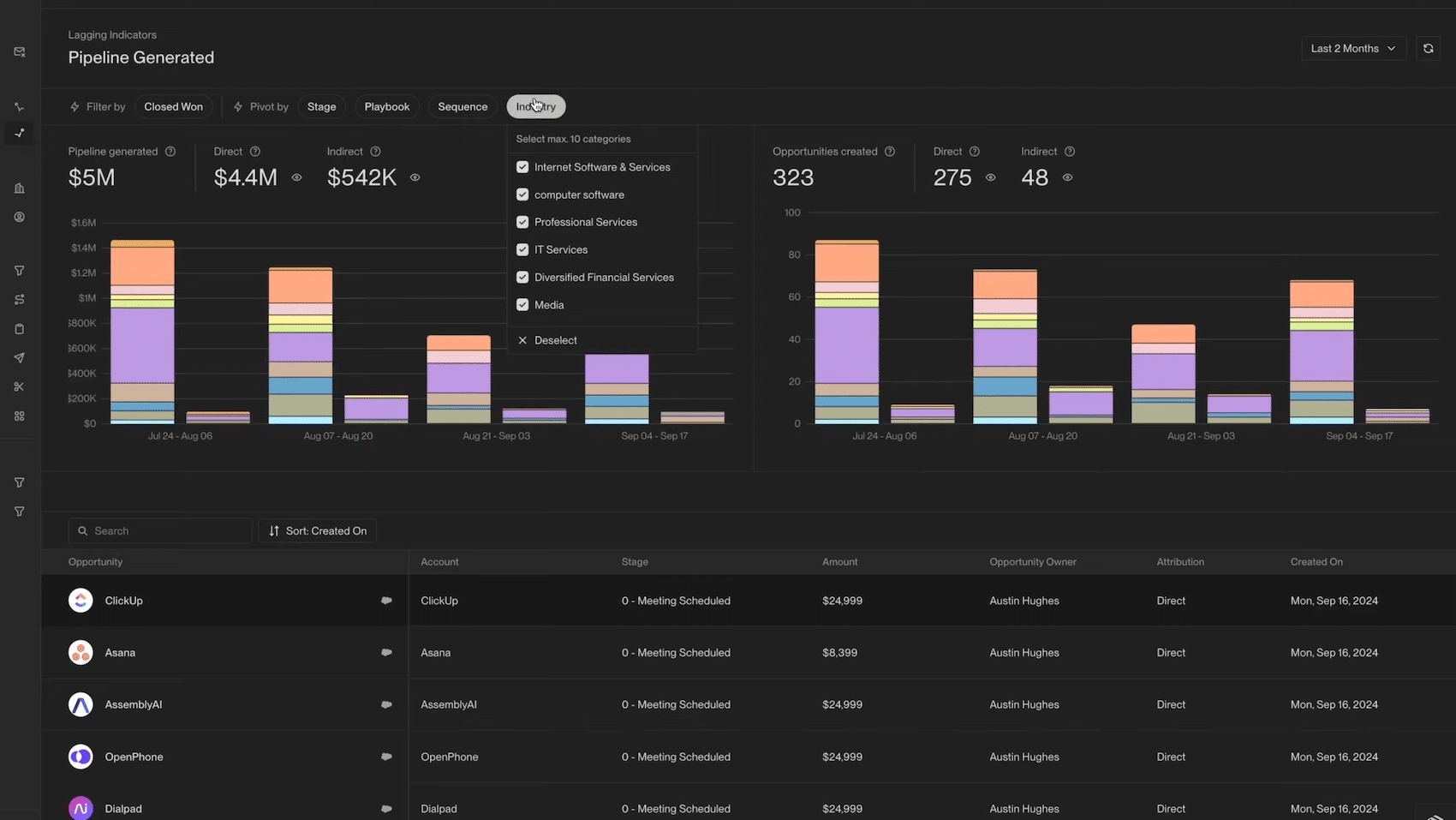Click the help icon beside Opportunities created
The height and width of the screenshot is (820, 1456).
[890, 152]
